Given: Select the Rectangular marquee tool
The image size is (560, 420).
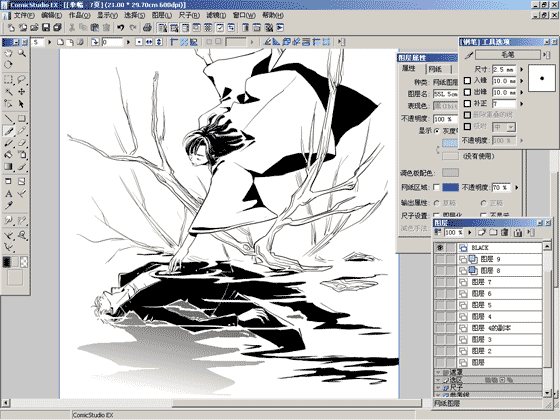Looking at the screenshot, I should 8,80.
